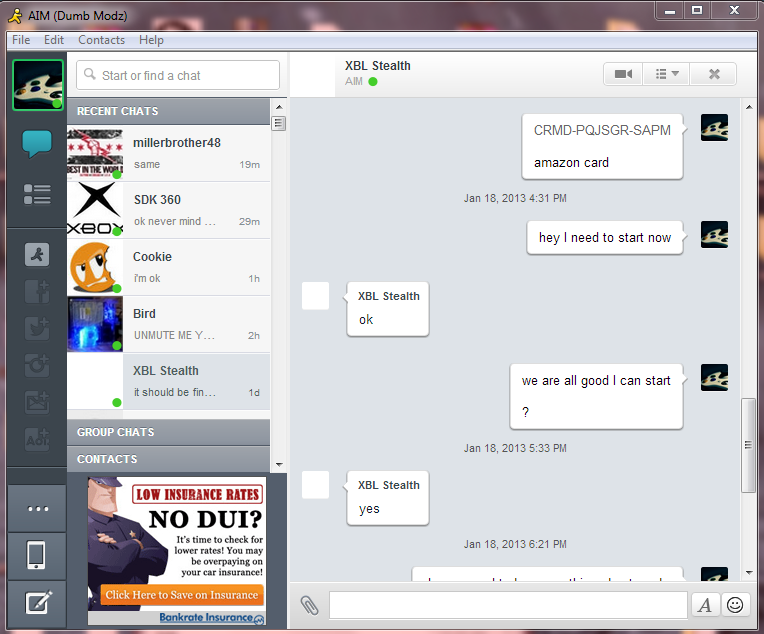
Task: Maximize the AIM window
Action: pos(697,11)
